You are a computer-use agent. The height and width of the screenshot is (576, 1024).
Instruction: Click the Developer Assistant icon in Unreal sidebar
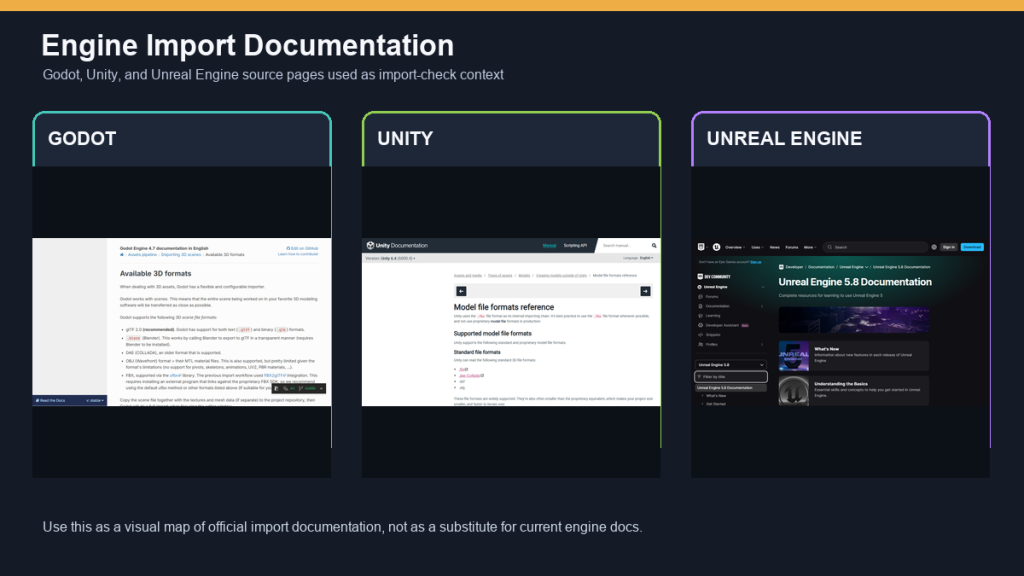[700, 325]
